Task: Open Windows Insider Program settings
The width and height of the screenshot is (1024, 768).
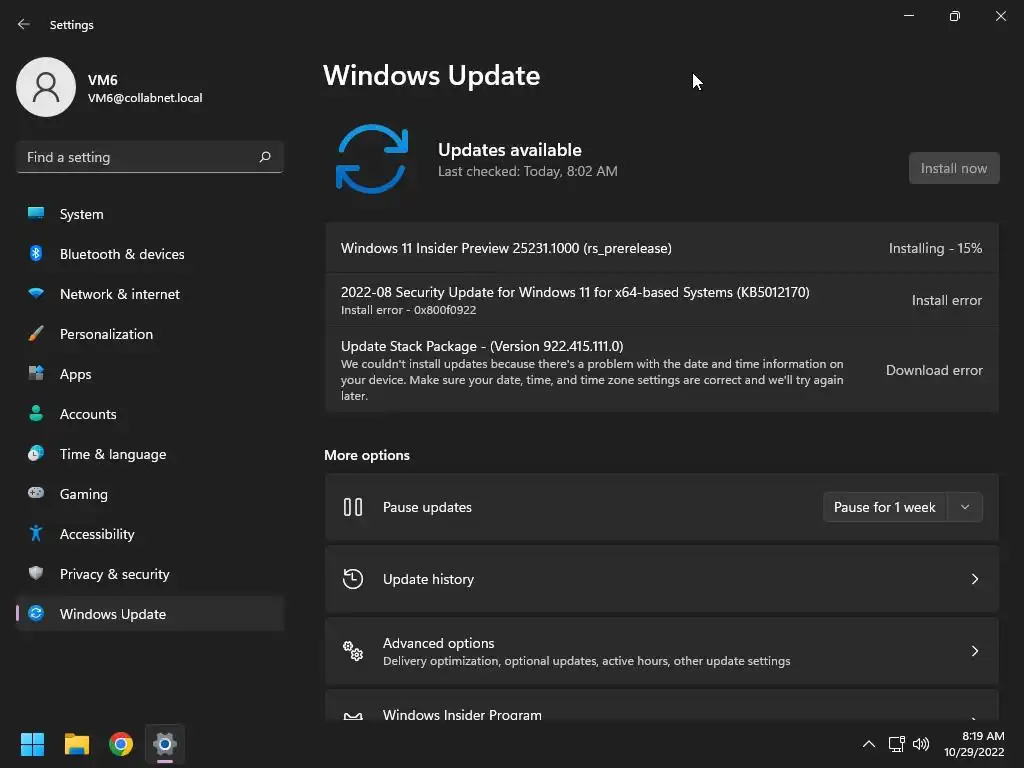Action: pyautogui.click(x=662, y=706)
